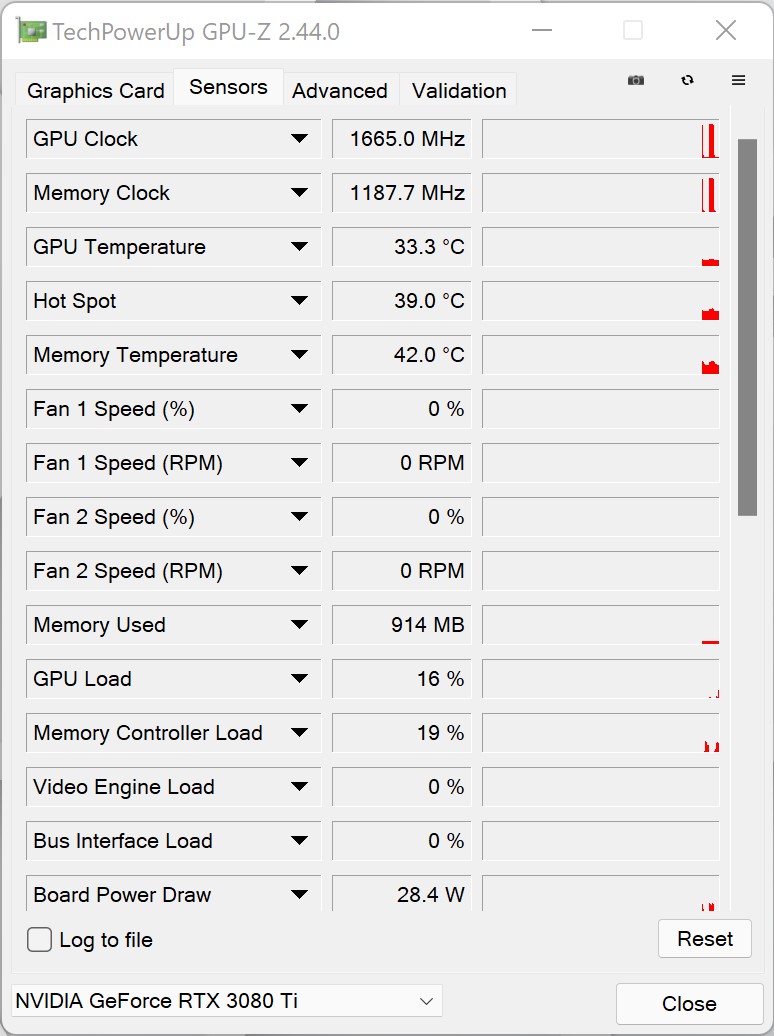The width and height of the screenshot is (774, 1036).
Task: Click the Reset button
Action: (x=705, y=939)
